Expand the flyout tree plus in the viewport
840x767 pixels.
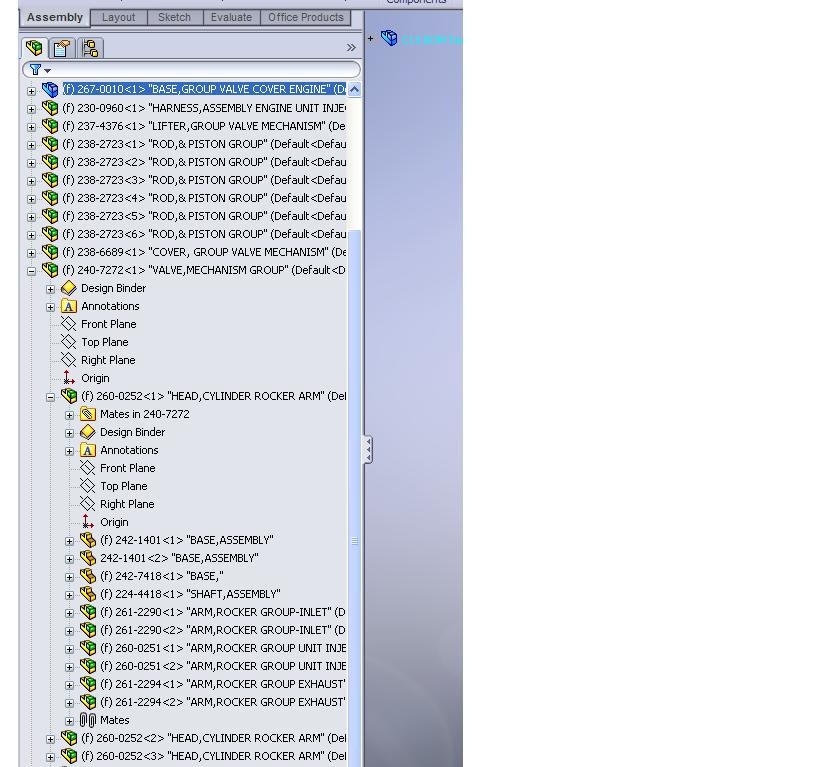coord(371,39)
